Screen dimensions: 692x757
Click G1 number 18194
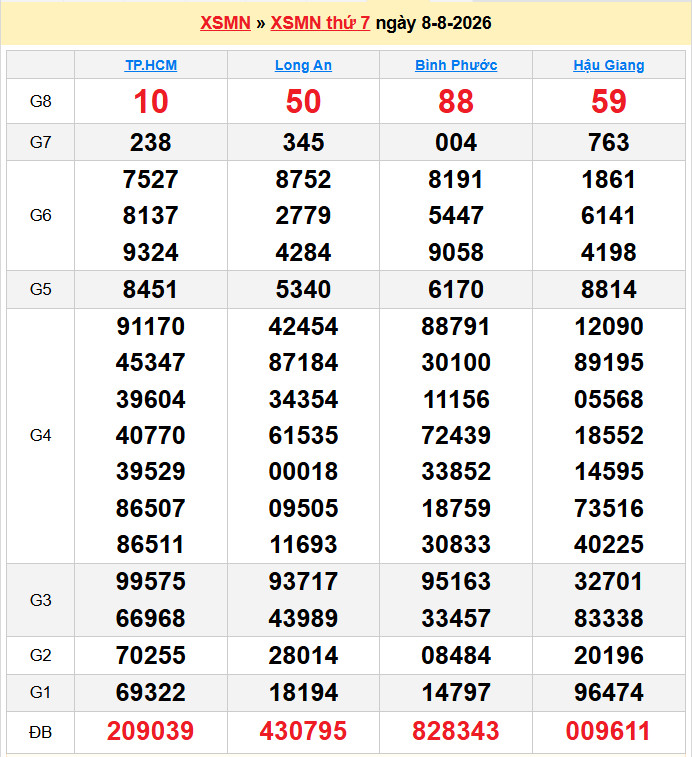[x=303, y=693]
